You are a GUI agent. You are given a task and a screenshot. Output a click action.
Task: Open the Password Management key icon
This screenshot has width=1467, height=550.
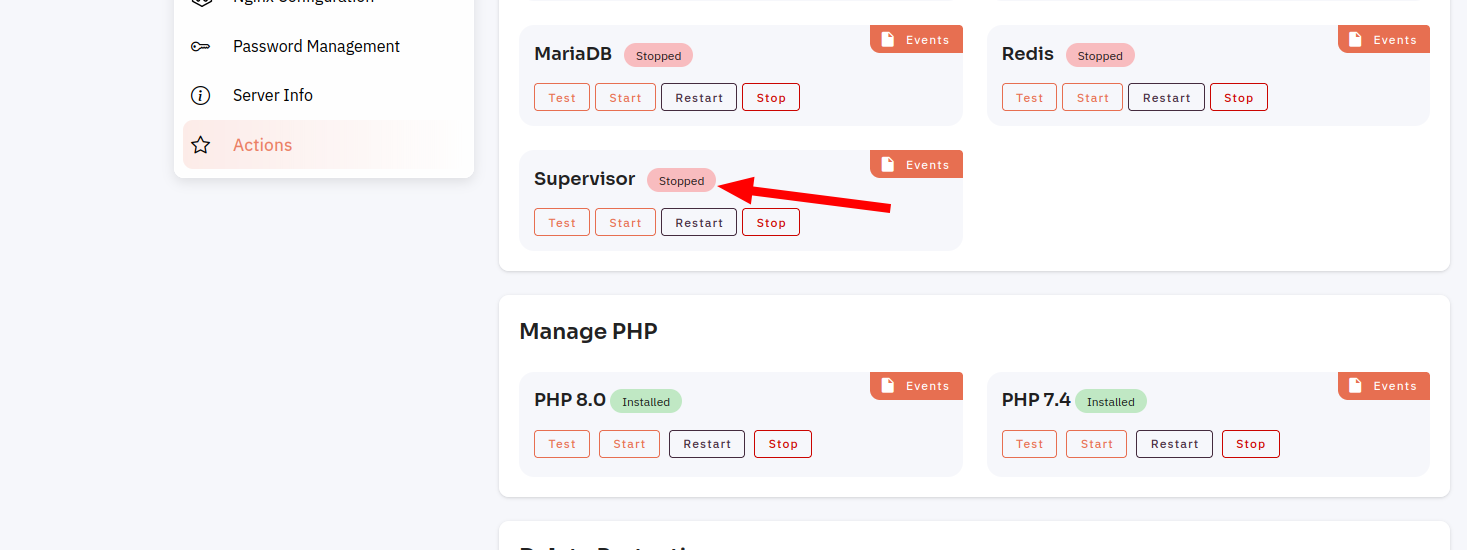tap(200, 47)
